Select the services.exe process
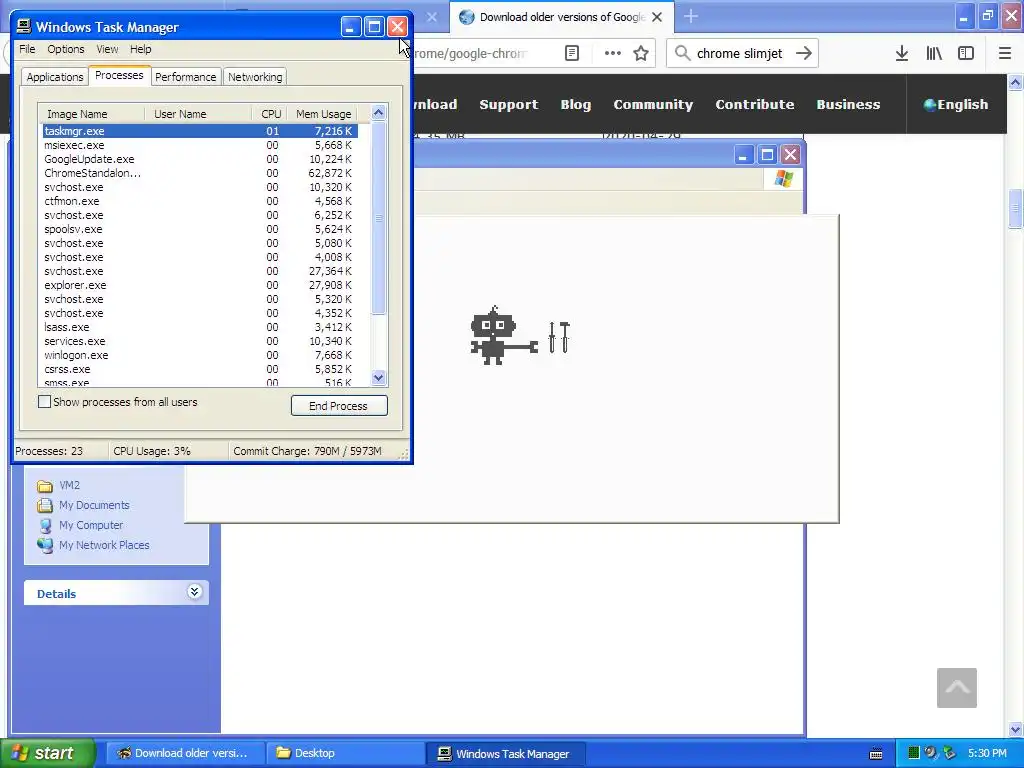This screenshot has width=1024, height=768. [x=199, y=342]
